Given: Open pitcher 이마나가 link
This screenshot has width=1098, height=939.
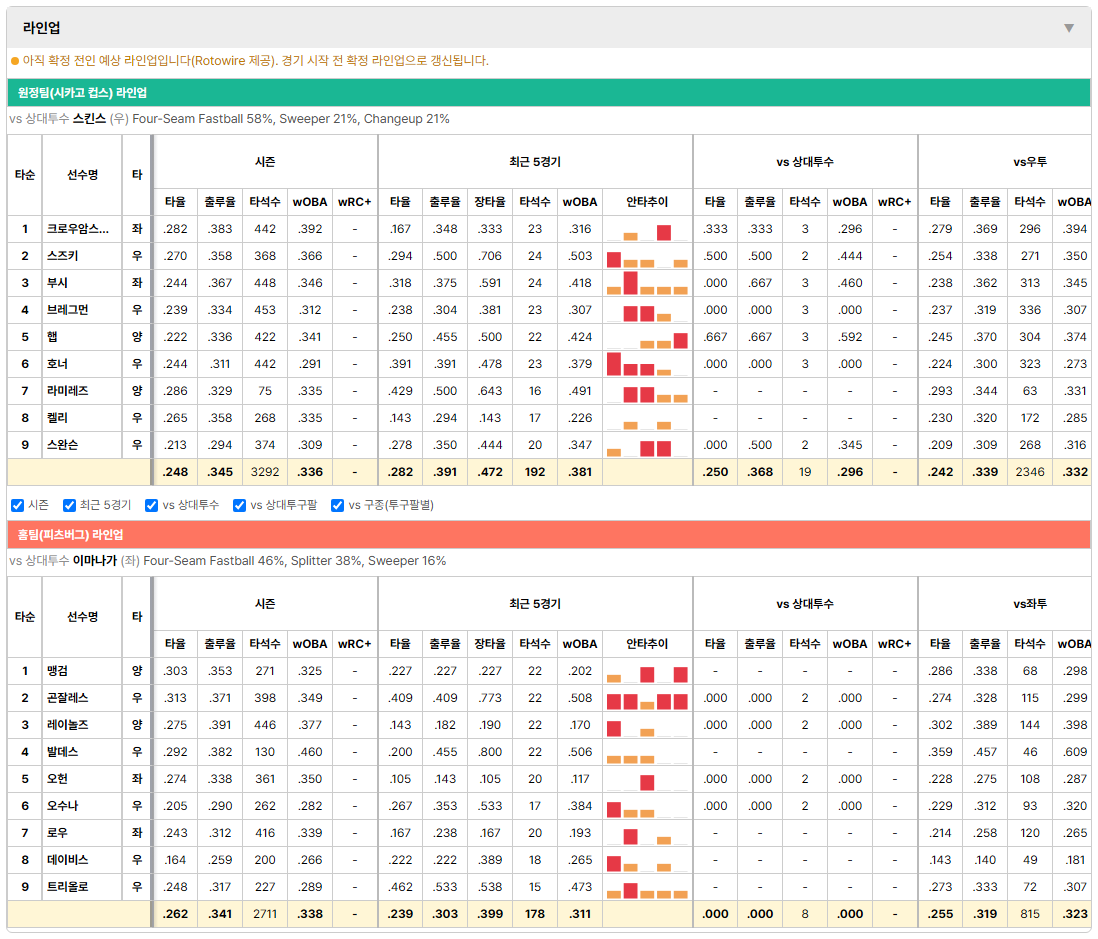Looking at the screenshot, I should click(x=95, y=561).
